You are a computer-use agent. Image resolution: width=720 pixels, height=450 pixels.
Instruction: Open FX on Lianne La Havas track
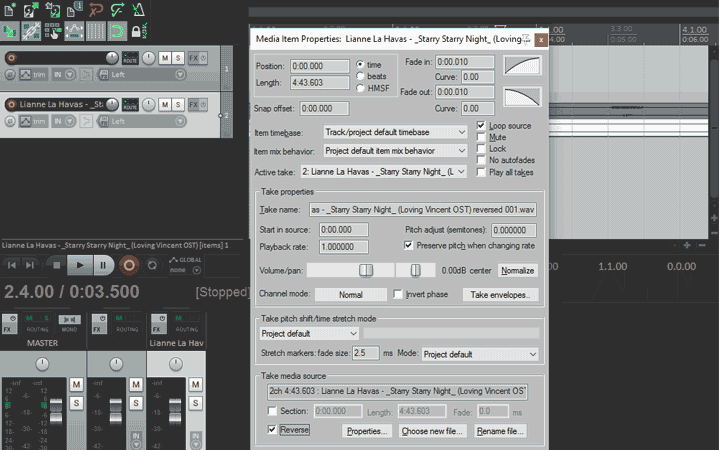(x=194, y=103)
